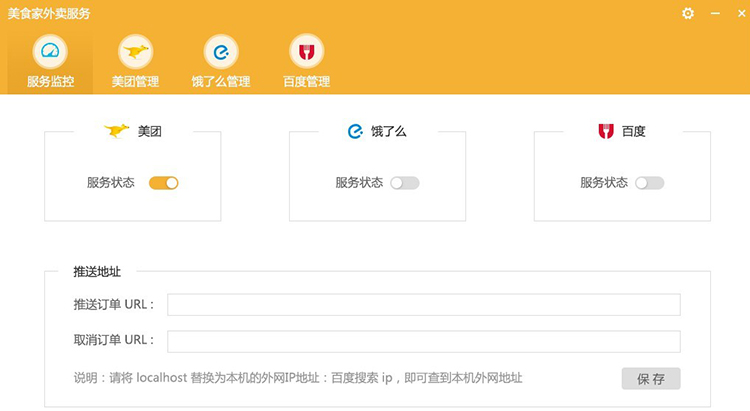Image resolution: width=750 pixels, height=411 pixels.
Task: Click the 美食家外卖服务 window title
Action: [x=49, y=13]
